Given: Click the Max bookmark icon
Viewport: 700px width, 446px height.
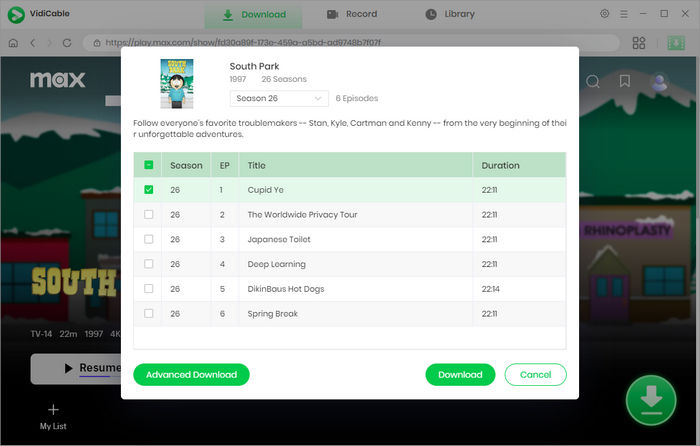Looking at the screenshot, I should click(x=625, y=81).
